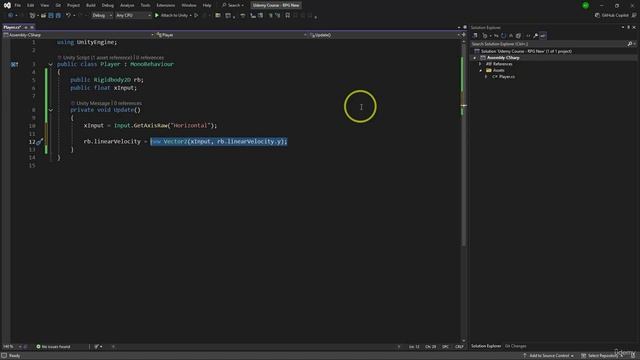Open the Extensions menu
The width and height of the screenshot is (640, 360).
(166, 5)
